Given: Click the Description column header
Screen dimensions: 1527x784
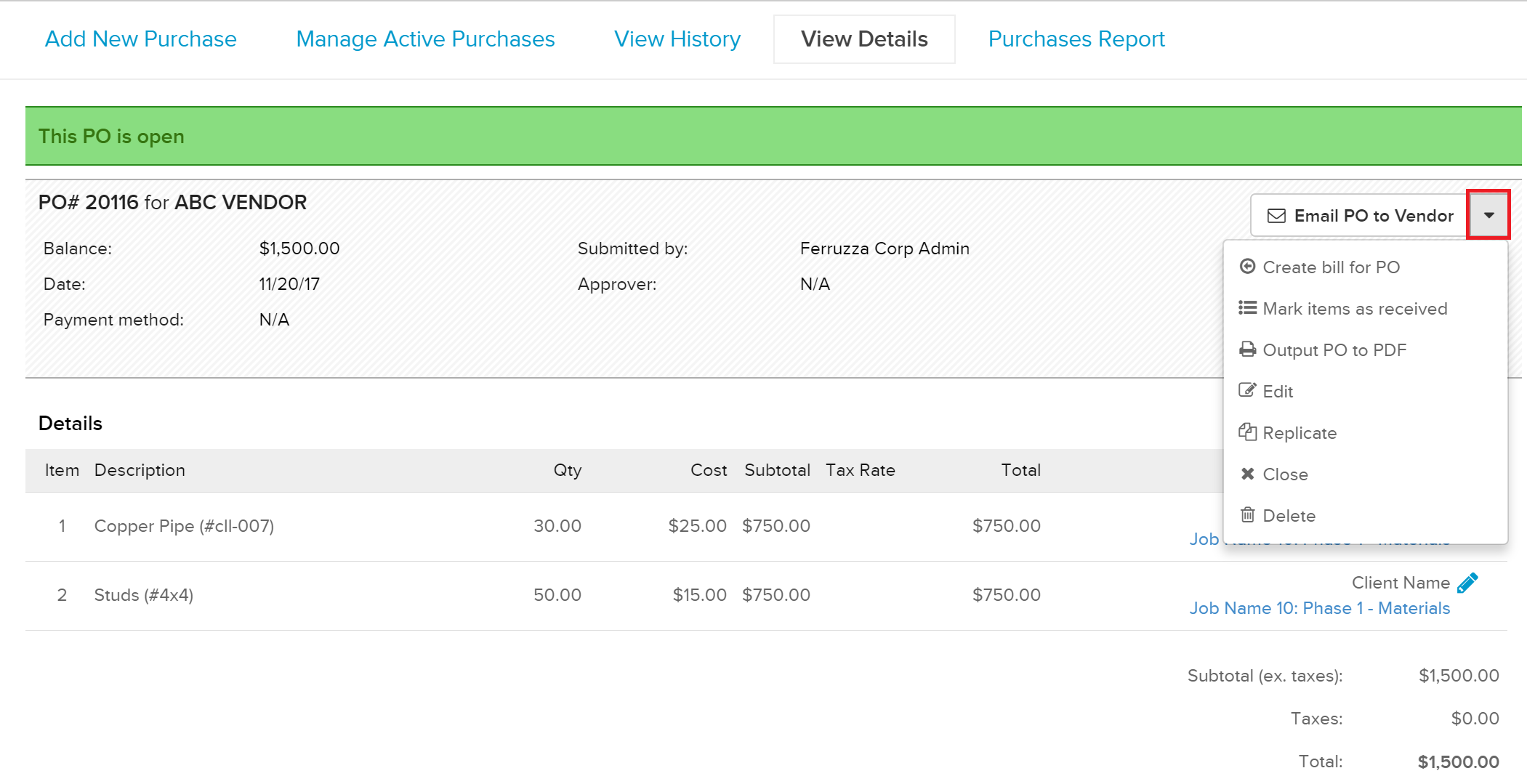Looking at the screenshot, I should pos(140,470).
